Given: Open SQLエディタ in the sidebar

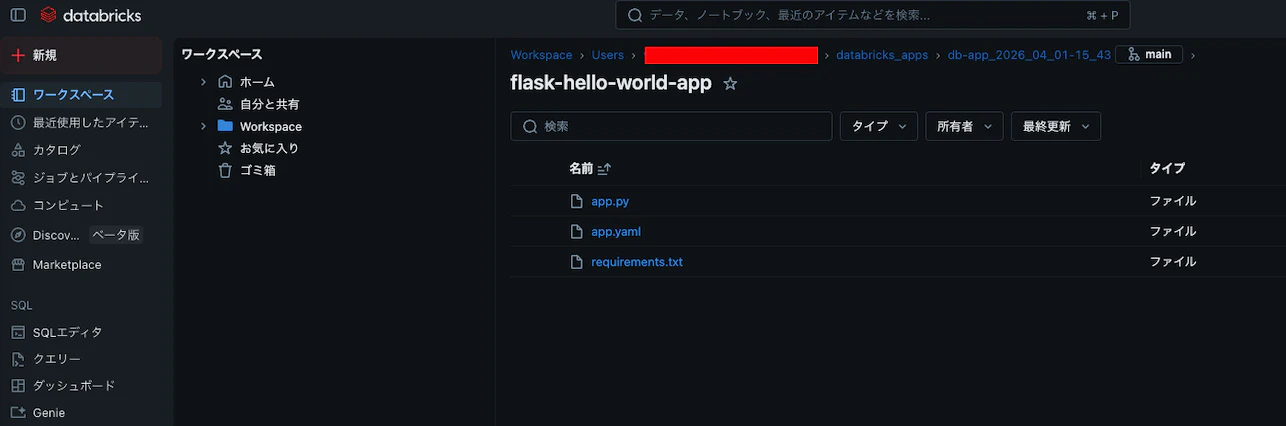Looking at the screenshot, I should pyautogui.click(x=81, y=332).
